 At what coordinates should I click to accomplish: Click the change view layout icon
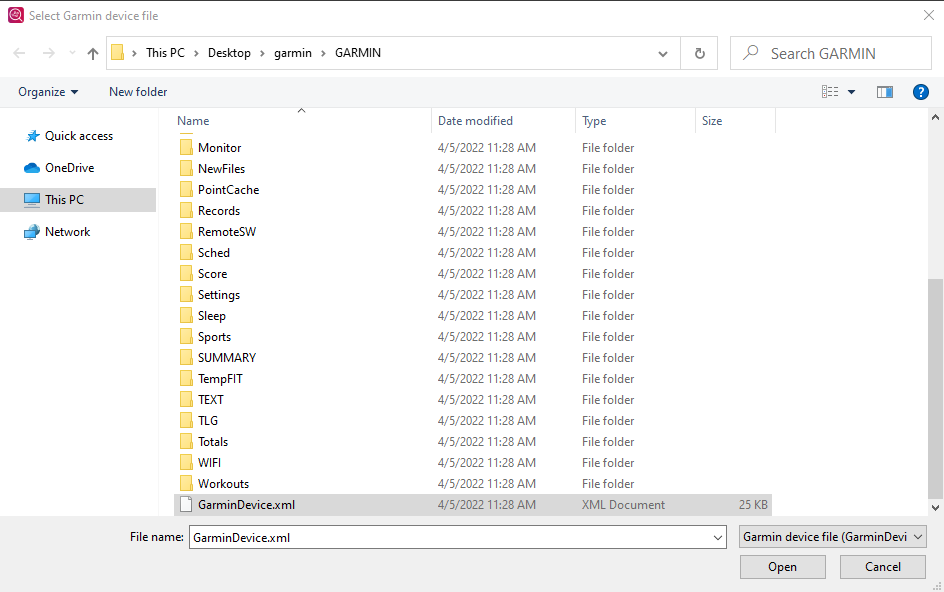[830, 92]
